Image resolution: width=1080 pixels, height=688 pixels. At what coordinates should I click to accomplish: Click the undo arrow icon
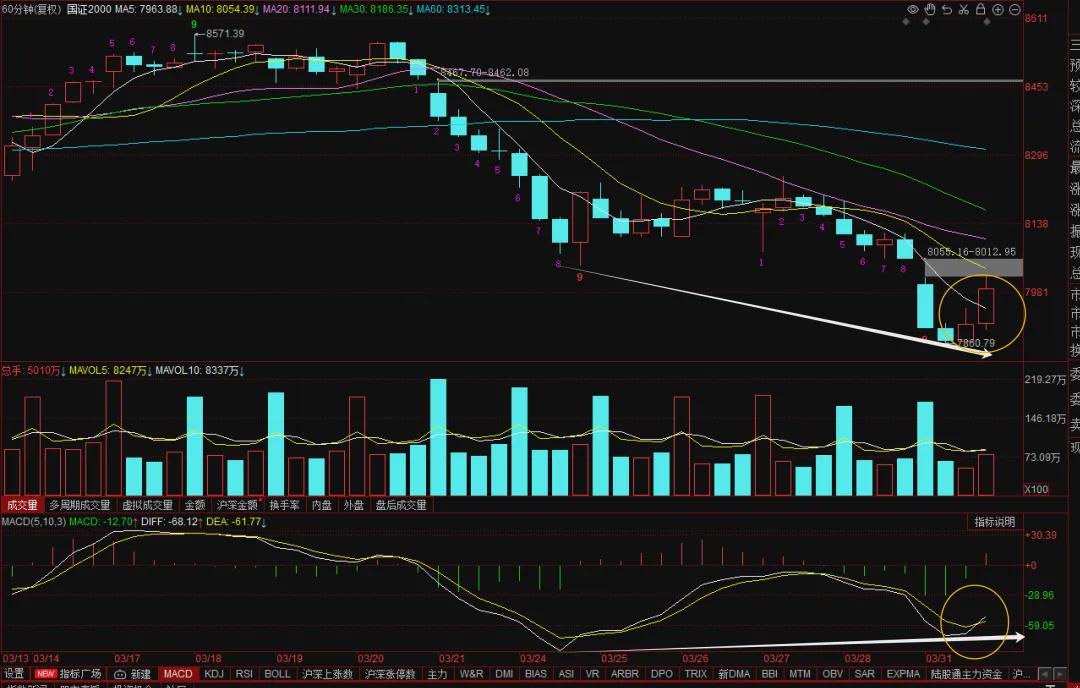pyautogui.click(x=947, y=10)
